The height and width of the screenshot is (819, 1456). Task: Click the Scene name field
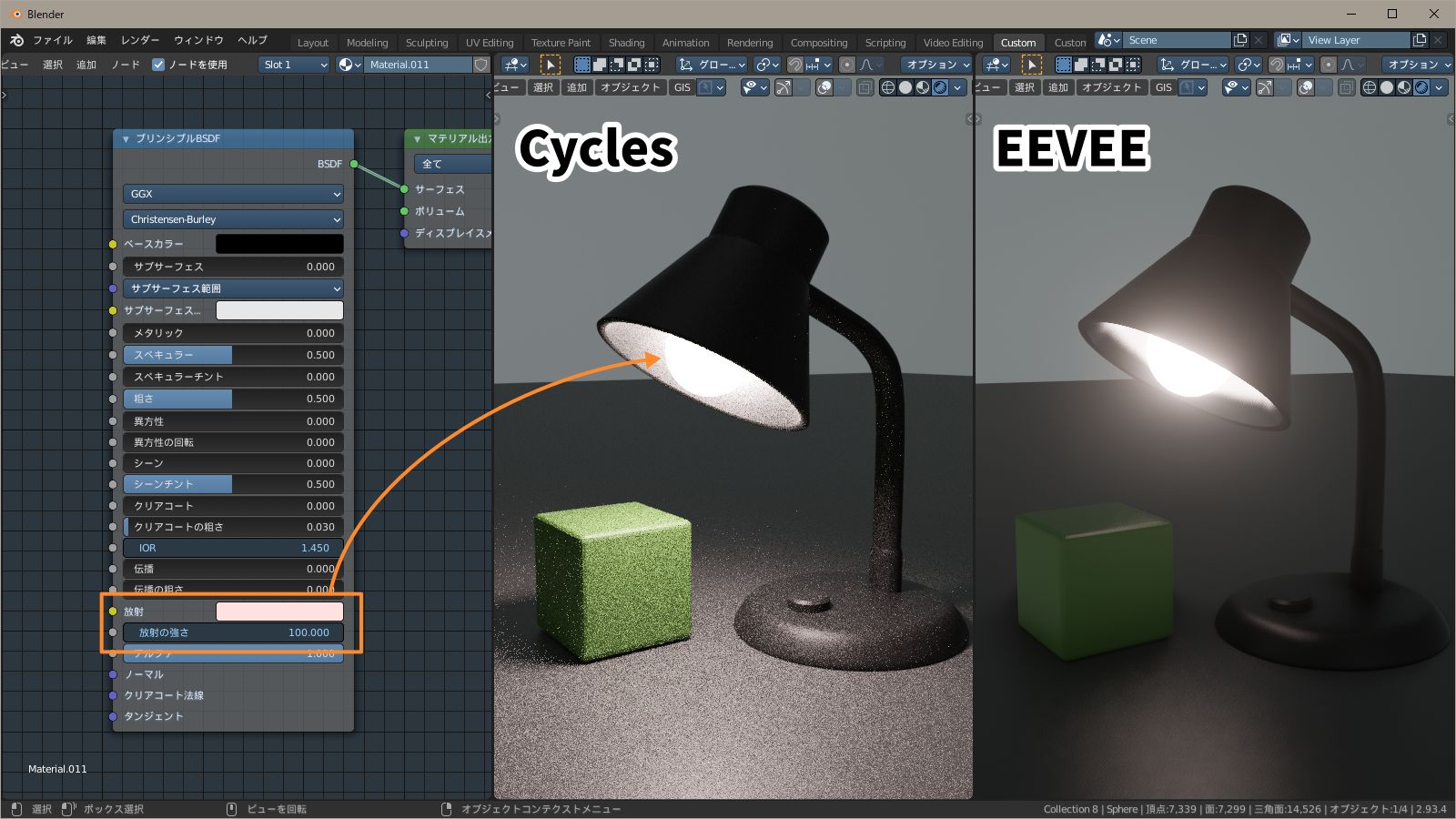1177,40
